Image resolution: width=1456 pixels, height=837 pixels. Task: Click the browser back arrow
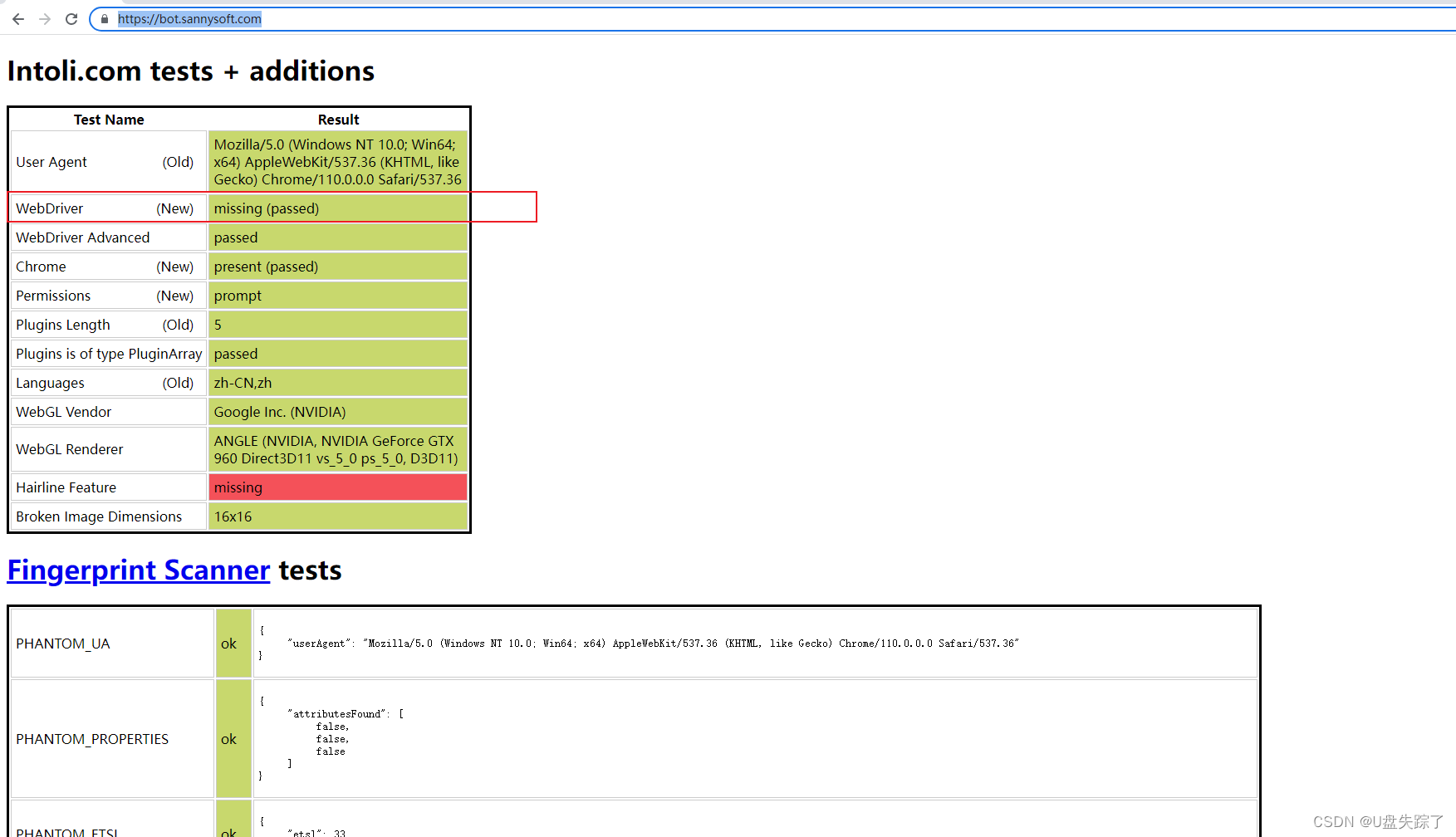click(17, 18)
